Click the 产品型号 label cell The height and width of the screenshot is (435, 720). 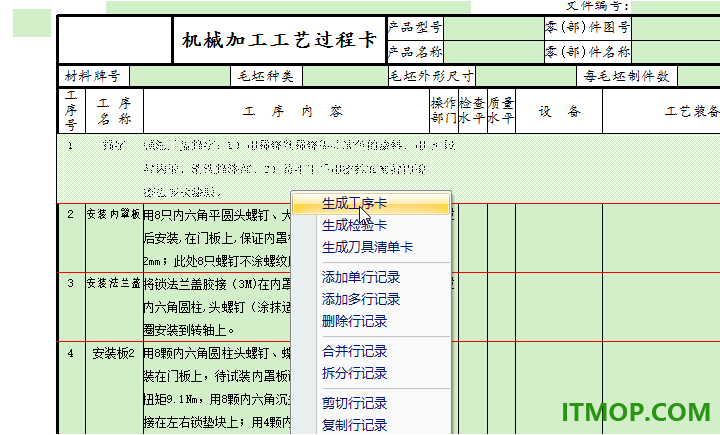415,28
